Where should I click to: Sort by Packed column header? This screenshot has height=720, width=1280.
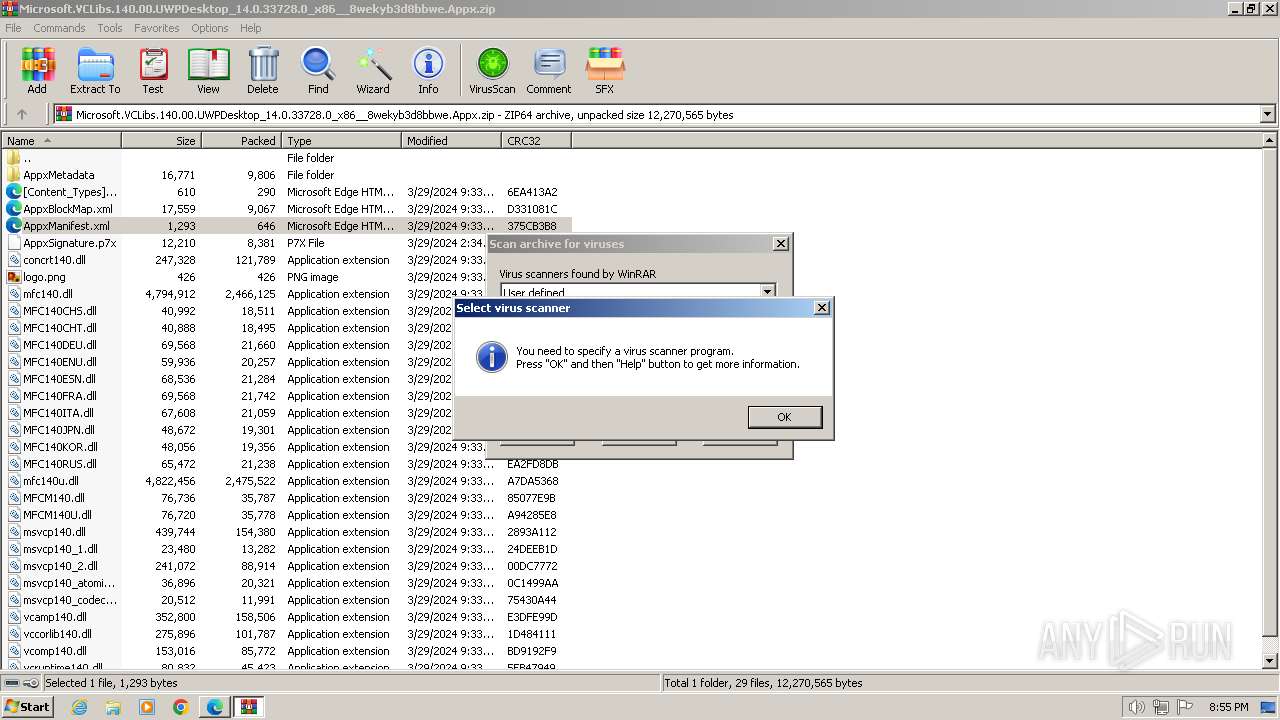[241, 141]
